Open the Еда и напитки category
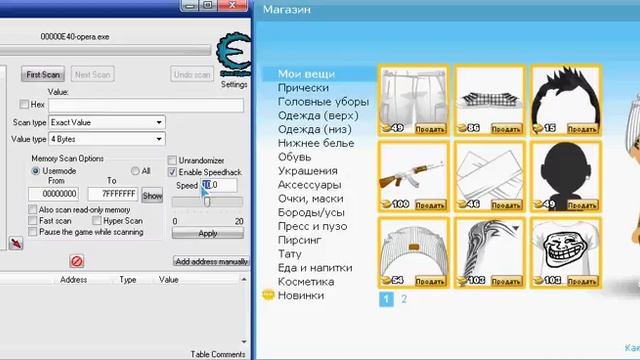640x360 pixels. click(x=315, y=268)
